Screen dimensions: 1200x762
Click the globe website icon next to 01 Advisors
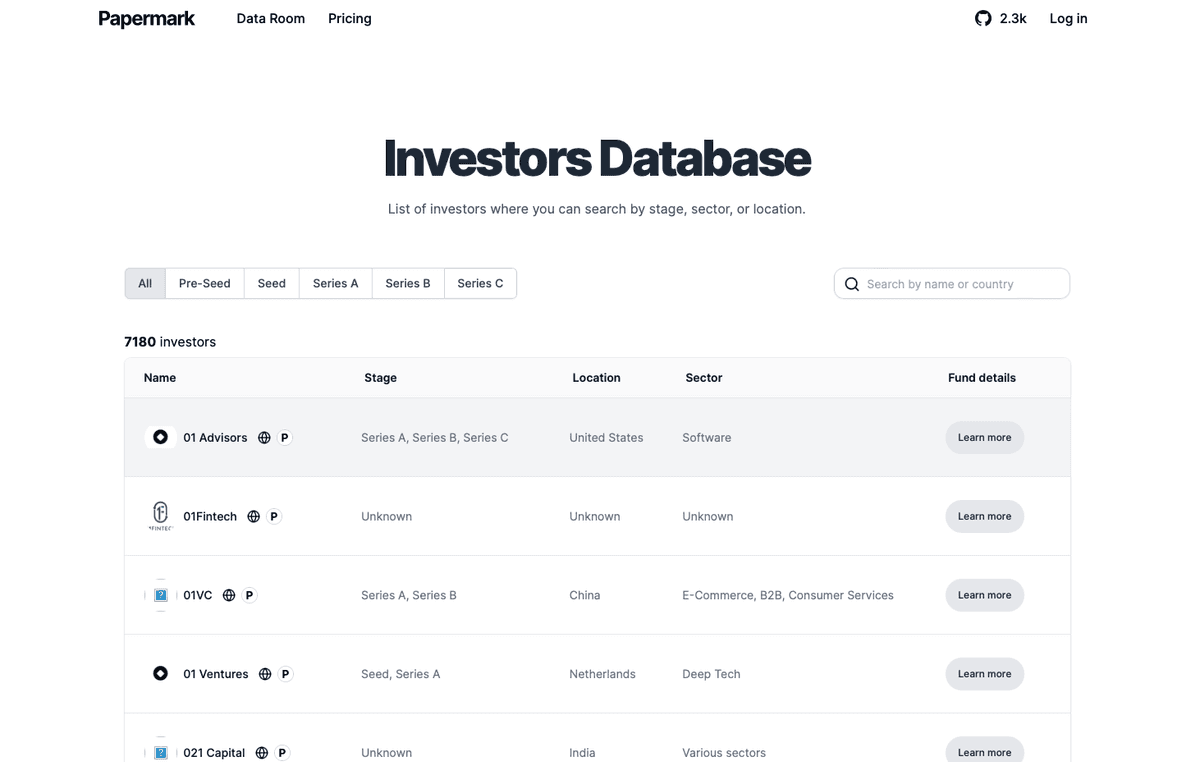(263, 437)
